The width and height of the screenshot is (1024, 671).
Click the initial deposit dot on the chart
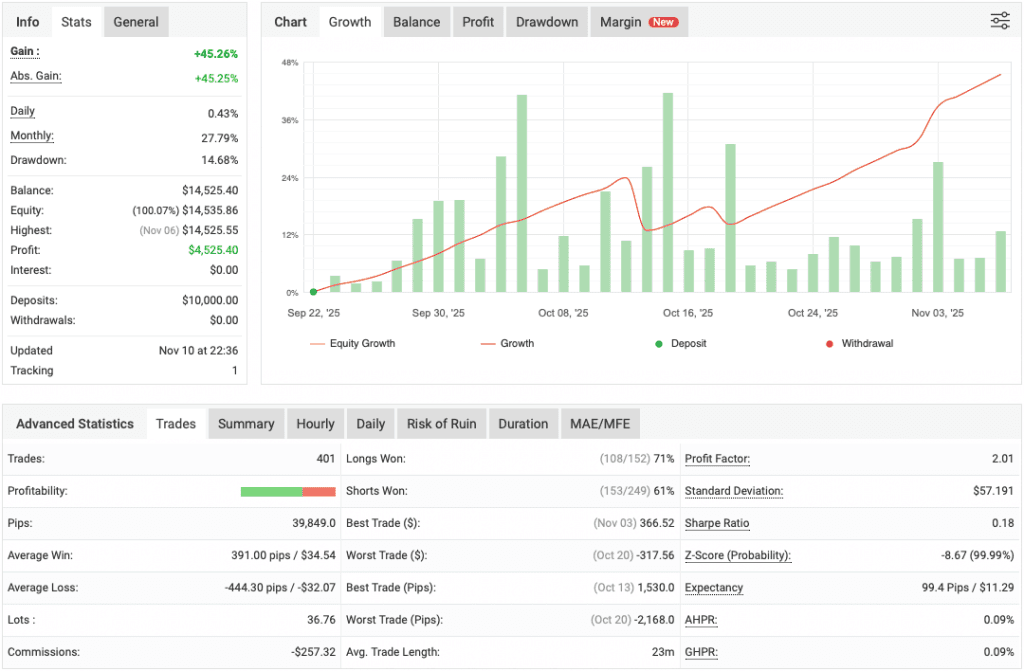tap(313, 291)
